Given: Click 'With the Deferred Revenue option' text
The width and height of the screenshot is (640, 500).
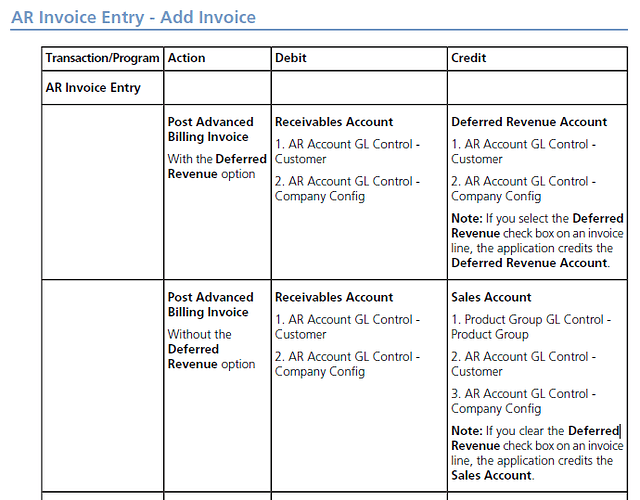Looking at the screenshot, I should (x=217, y=166).
